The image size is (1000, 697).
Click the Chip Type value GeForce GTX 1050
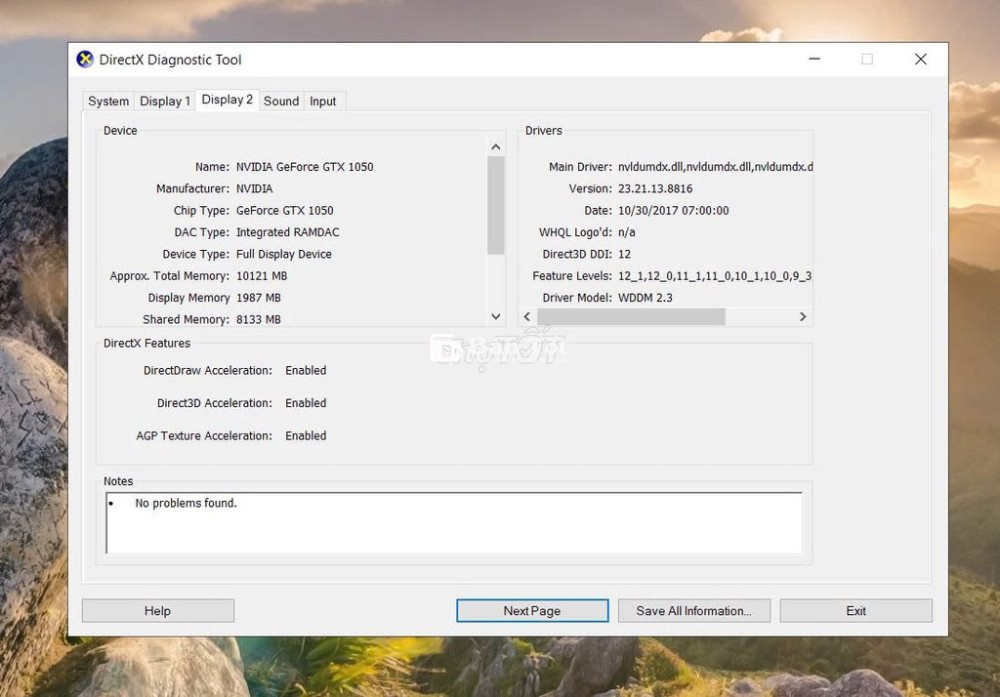[284, 210]
